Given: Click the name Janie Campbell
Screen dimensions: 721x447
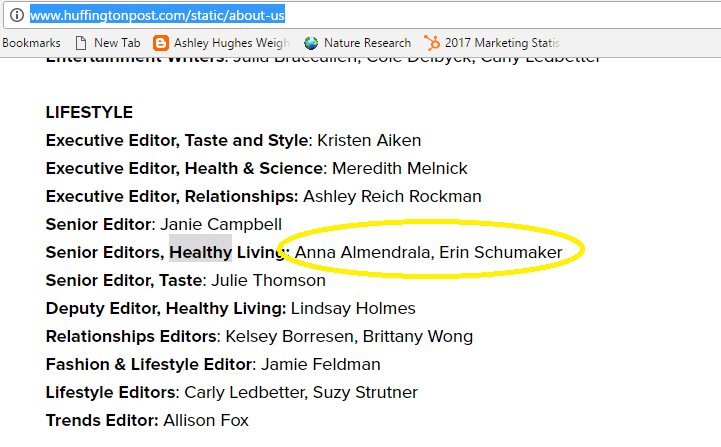Looking at the screenshot, I should (x=221, y=224).
